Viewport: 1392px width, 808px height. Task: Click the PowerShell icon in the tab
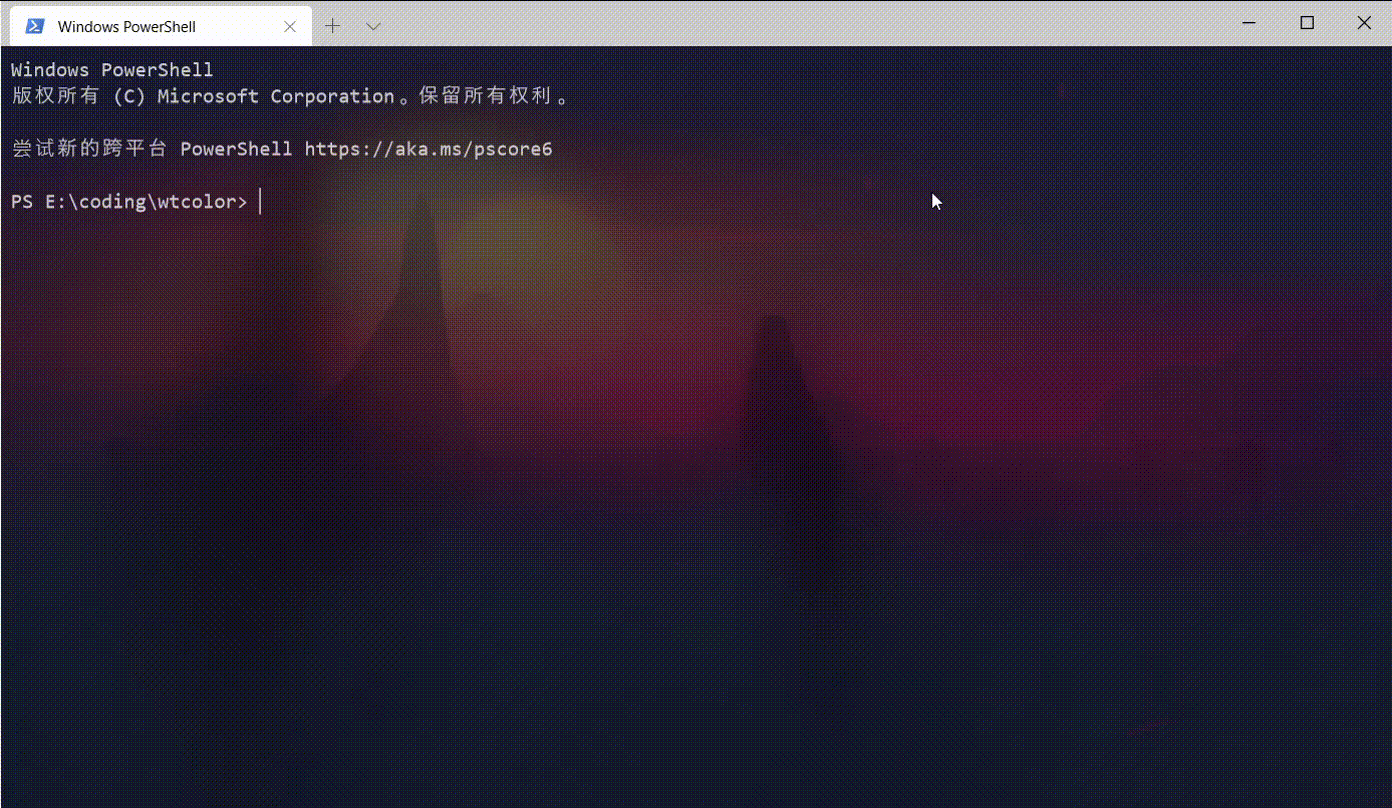click(x=35, y=27)
